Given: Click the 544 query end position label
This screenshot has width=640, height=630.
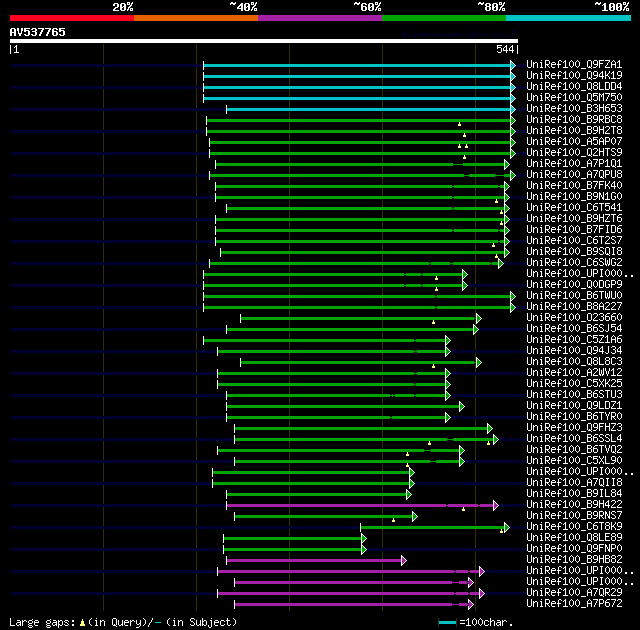Looking at the screenshot, I should [x=505, y=49].
